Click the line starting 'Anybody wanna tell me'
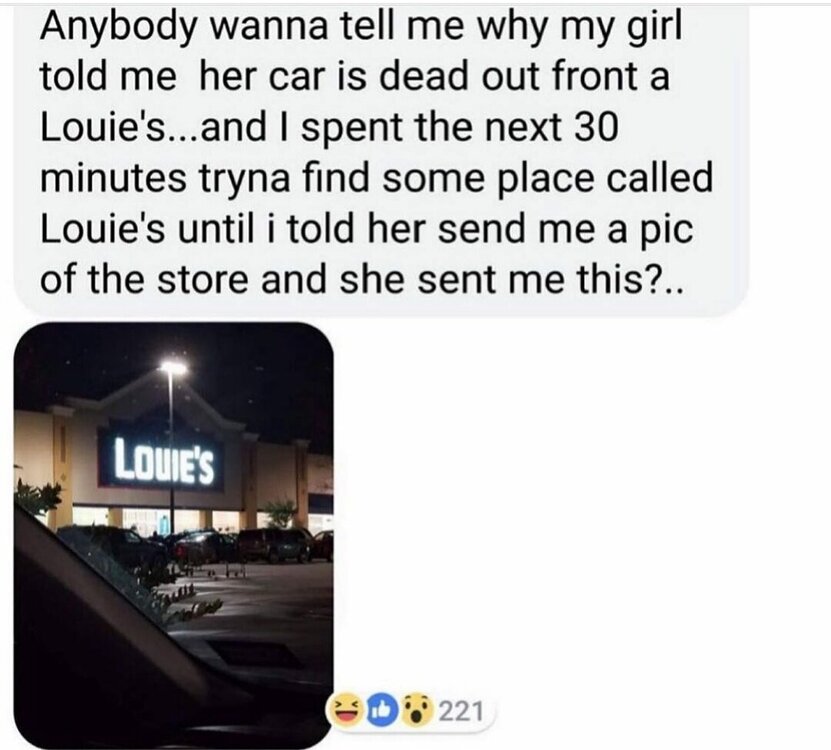The image size is (831, 750). [360, 27]
